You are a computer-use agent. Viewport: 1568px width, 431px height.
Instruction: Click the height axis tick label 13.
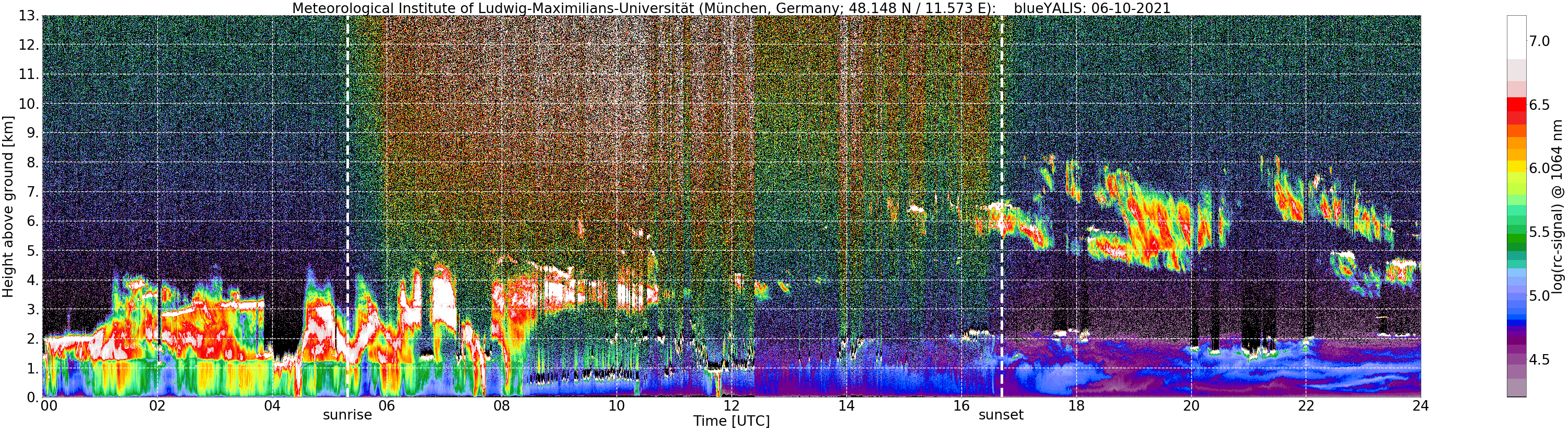29,16
